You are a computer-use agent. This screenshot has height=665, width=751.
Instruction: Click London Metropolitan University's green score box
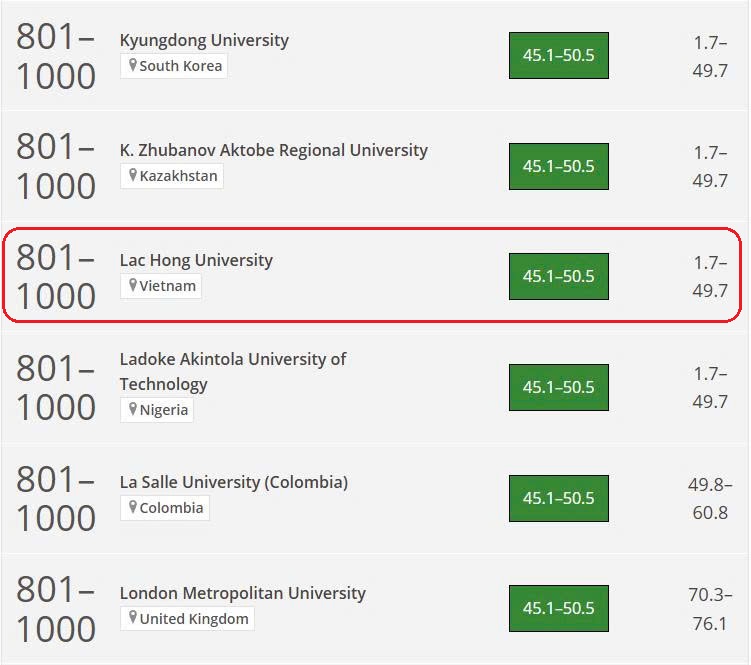pyautogui.click(x=558, y=608)
